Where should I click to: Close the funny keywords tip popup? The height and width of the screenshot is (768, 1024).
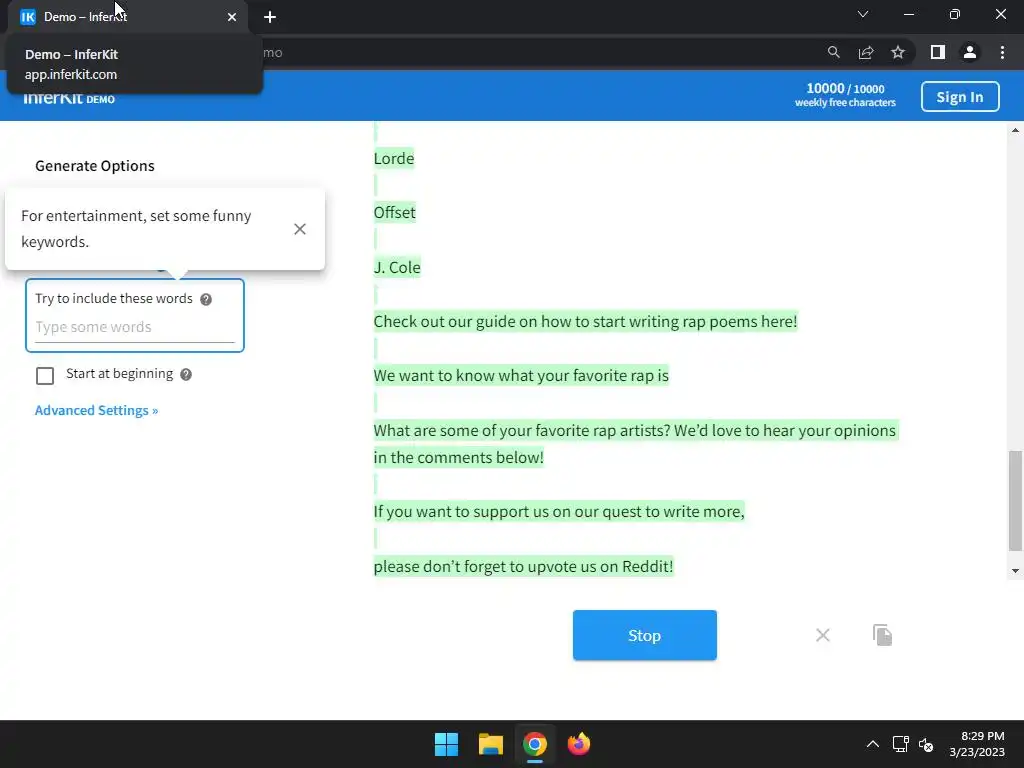click(x=300, y=229)
